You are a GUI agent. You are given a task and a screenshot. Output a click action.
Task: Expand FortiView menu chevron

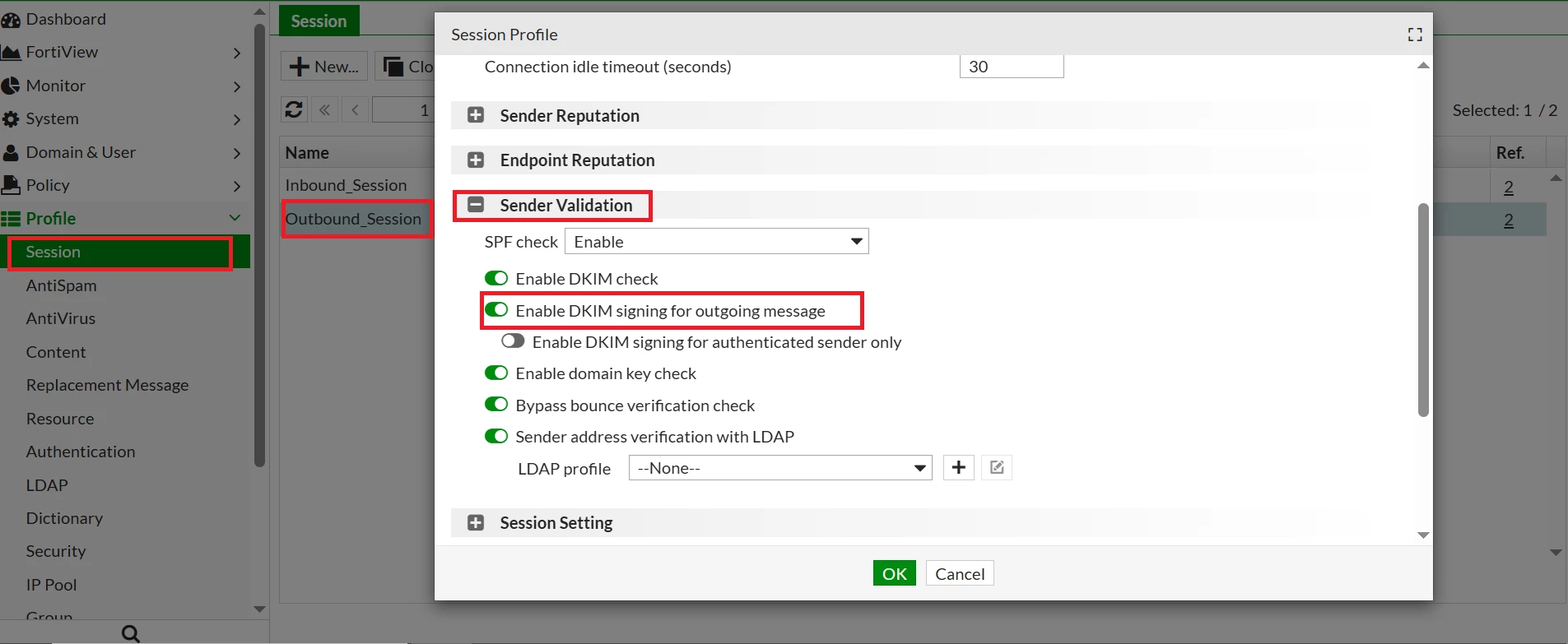click(237, 53)
